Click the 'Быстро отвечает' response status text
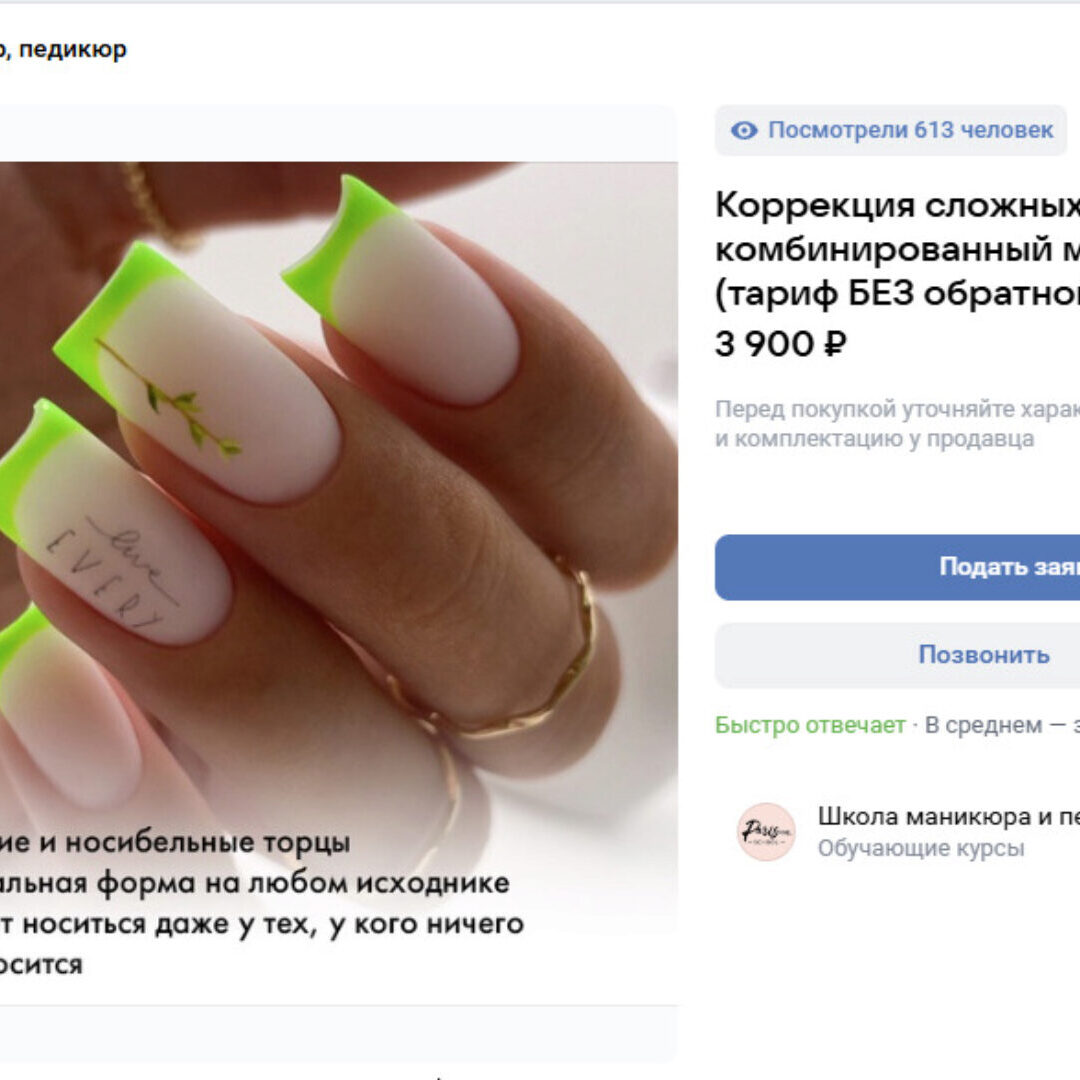Viewport: 1080px width, 1080px height. coord(810,725)
